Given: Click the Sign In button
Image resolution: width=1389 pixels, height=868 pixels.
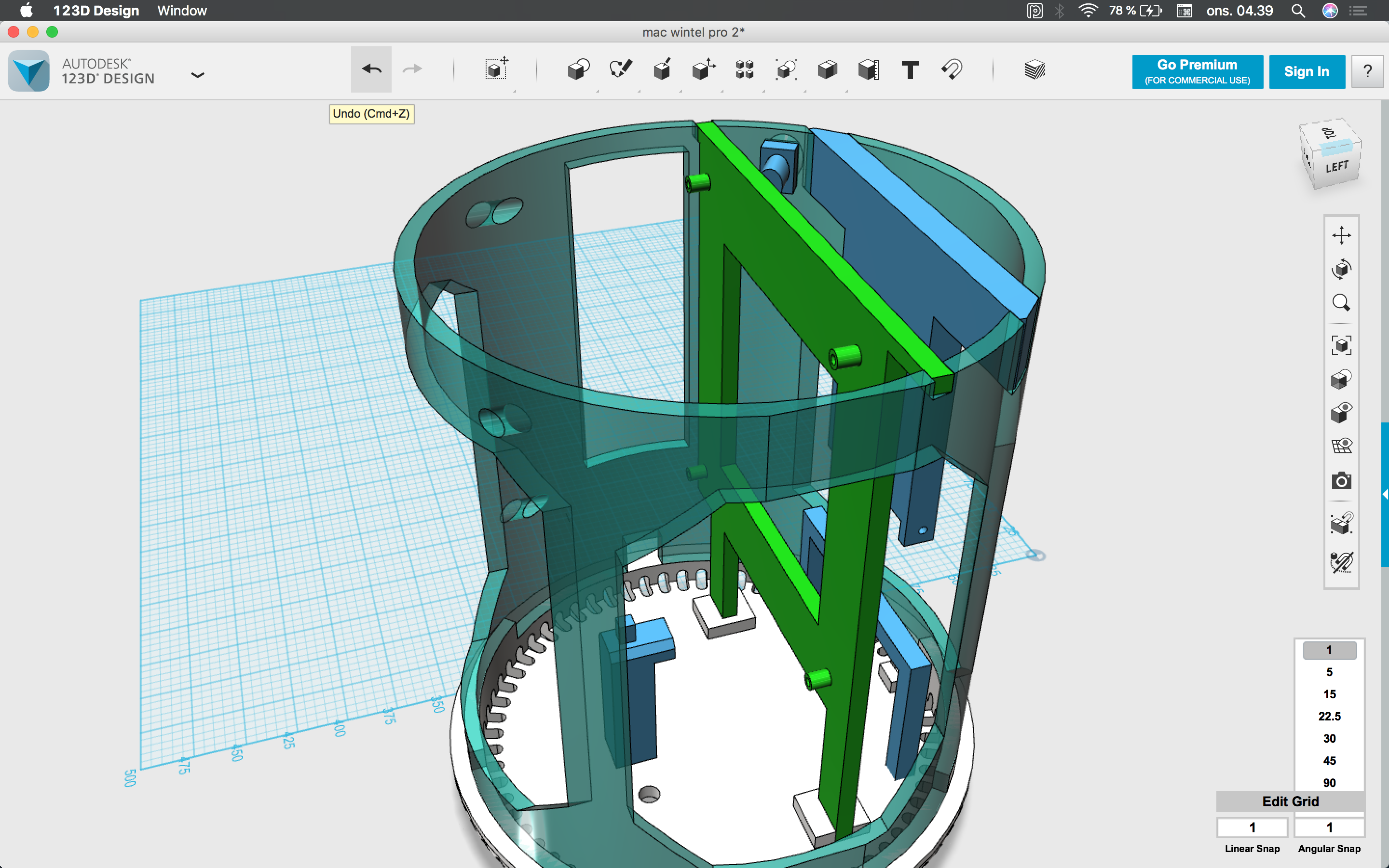Looking at the screenshot, I should tap(1307, 72).
